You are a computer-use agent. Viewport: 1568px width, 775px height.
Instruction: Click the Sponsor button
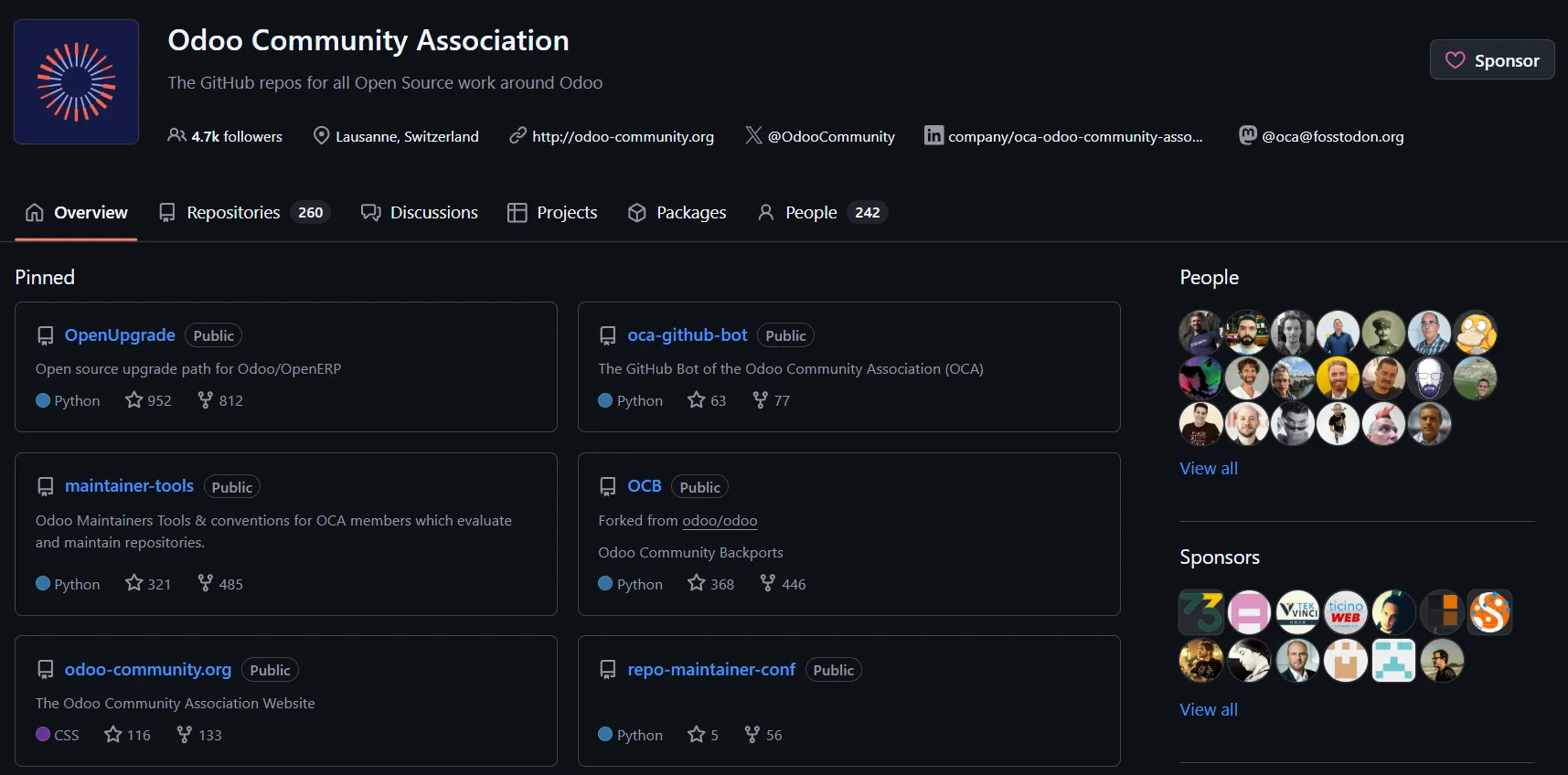(x=1492, y=60)
